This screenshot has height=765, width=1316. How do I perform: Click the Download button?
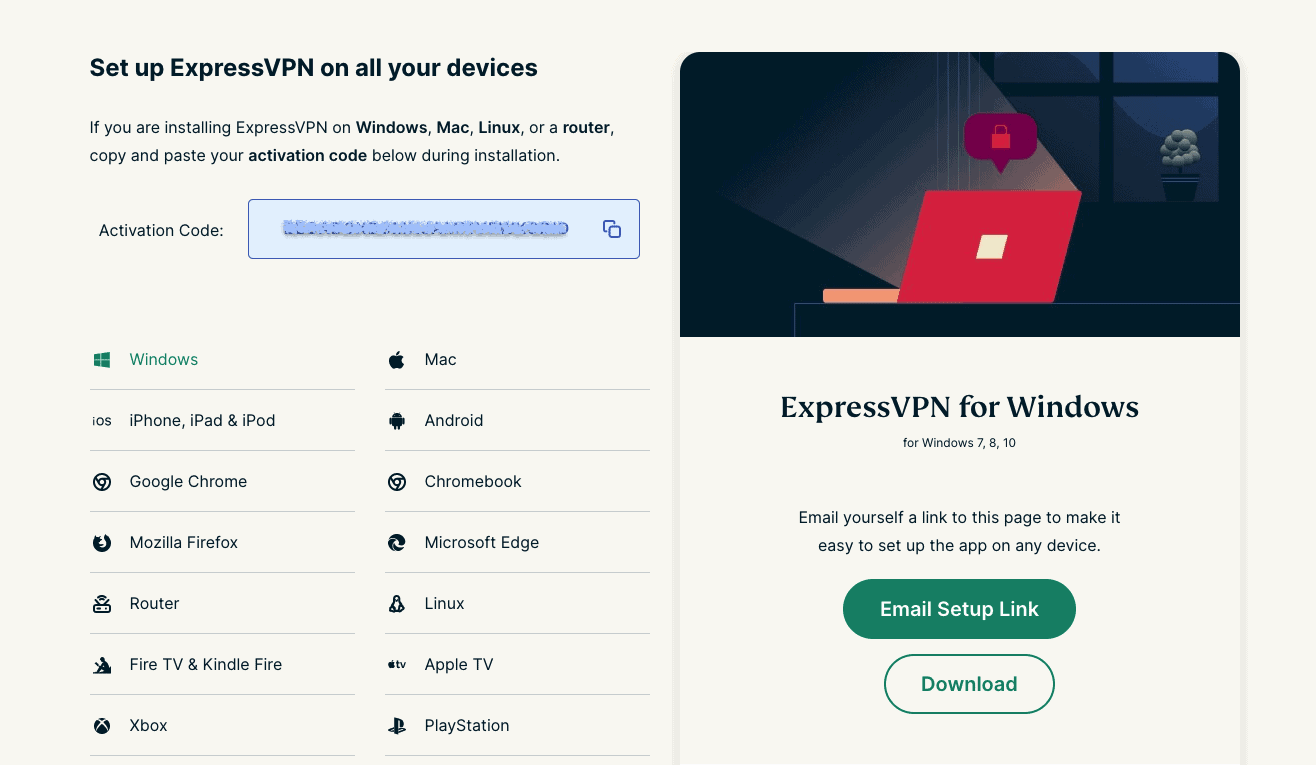[x=969, y=684]
